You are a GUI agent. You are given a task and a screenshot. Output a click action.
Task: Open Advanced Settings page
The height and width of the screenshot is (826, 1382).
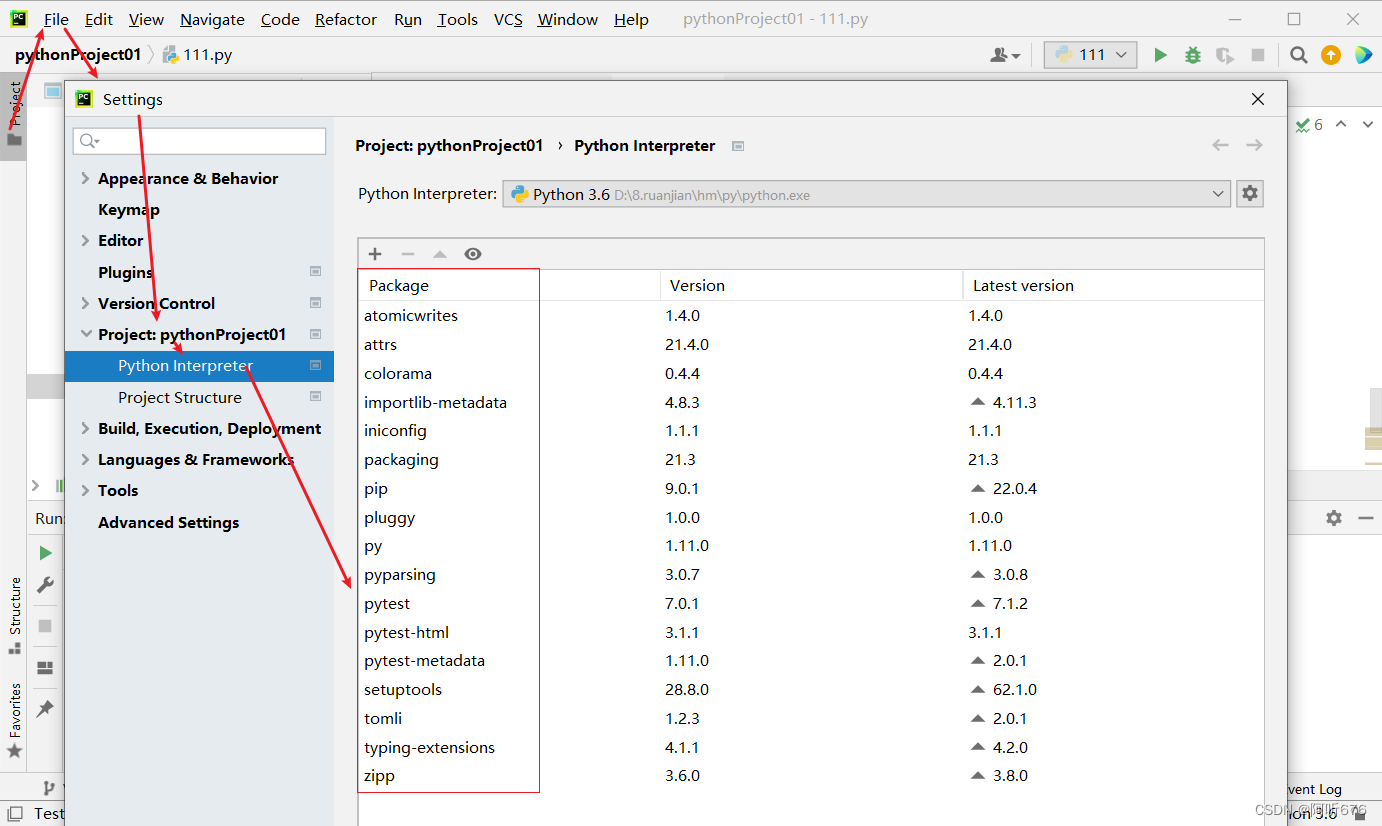click(x=168, y=522)
